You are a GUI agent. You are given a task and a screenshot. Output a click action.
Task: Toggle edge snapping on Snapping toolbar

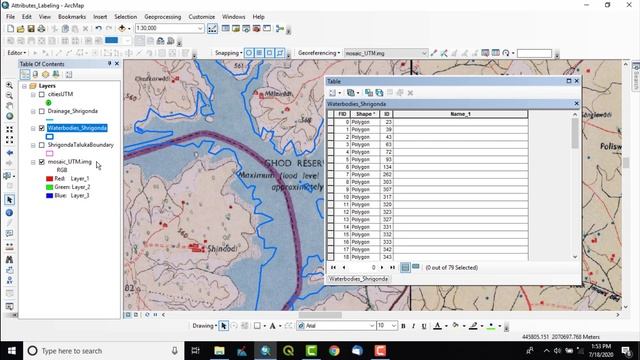tap(280, 53)
